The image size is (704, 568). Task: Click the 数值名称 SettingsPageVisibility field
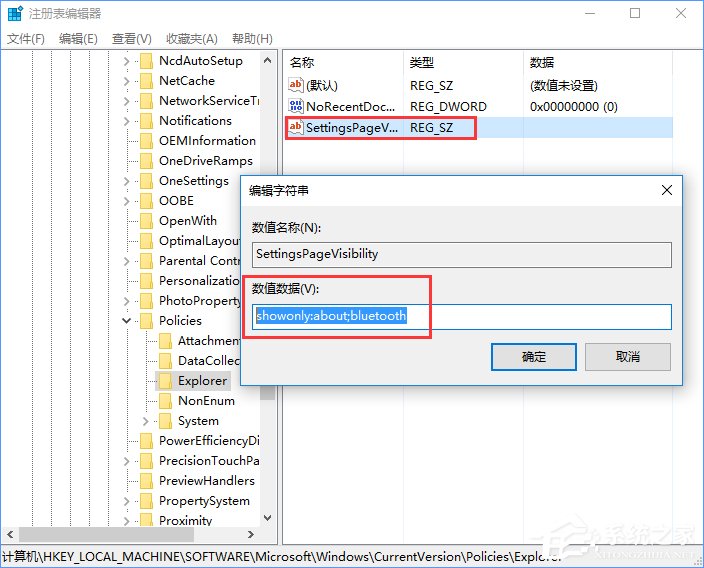pyautogui.click(x=462, y=255)
